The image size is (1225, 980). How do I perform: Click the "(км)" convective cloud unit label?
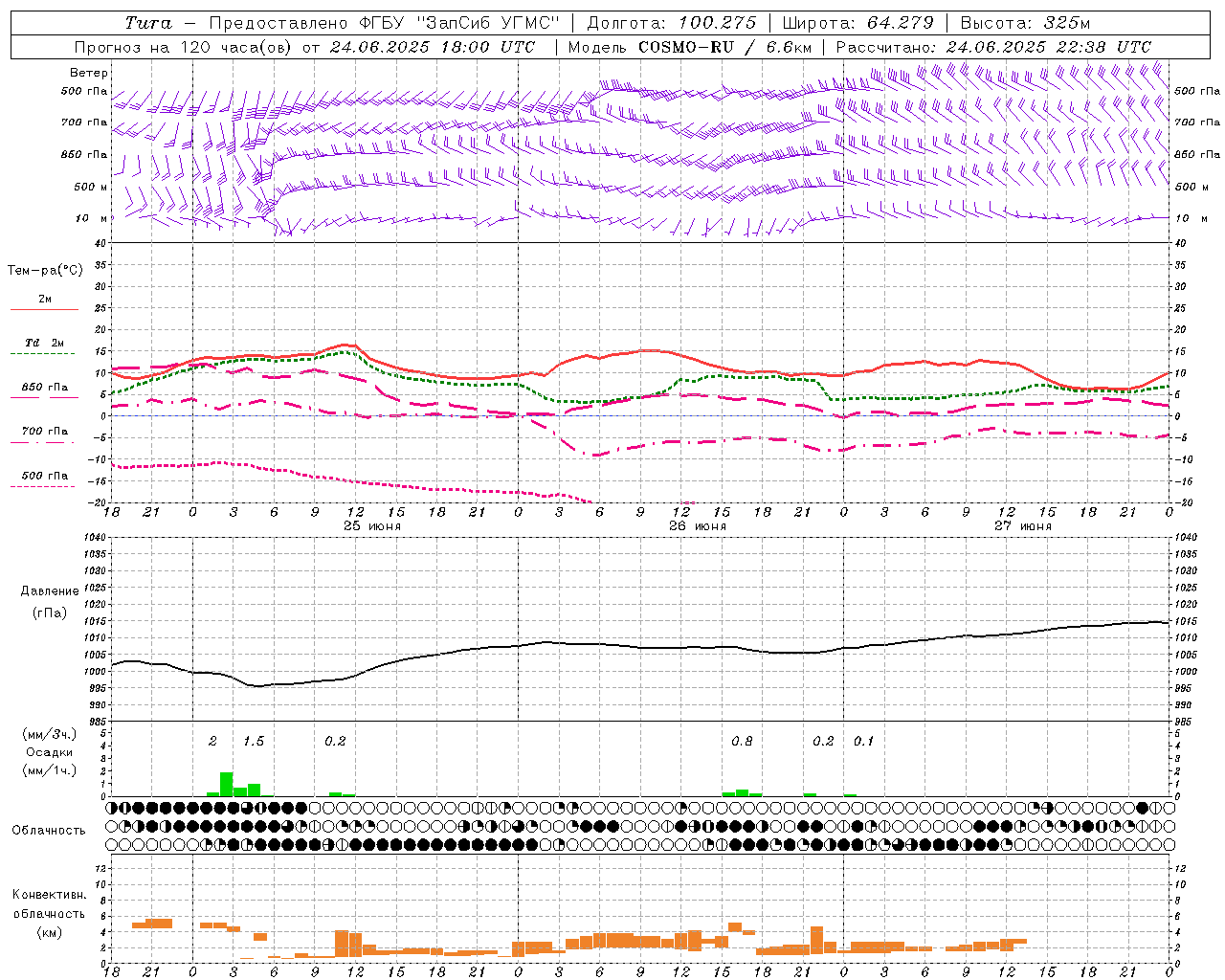tap(49, 933)
